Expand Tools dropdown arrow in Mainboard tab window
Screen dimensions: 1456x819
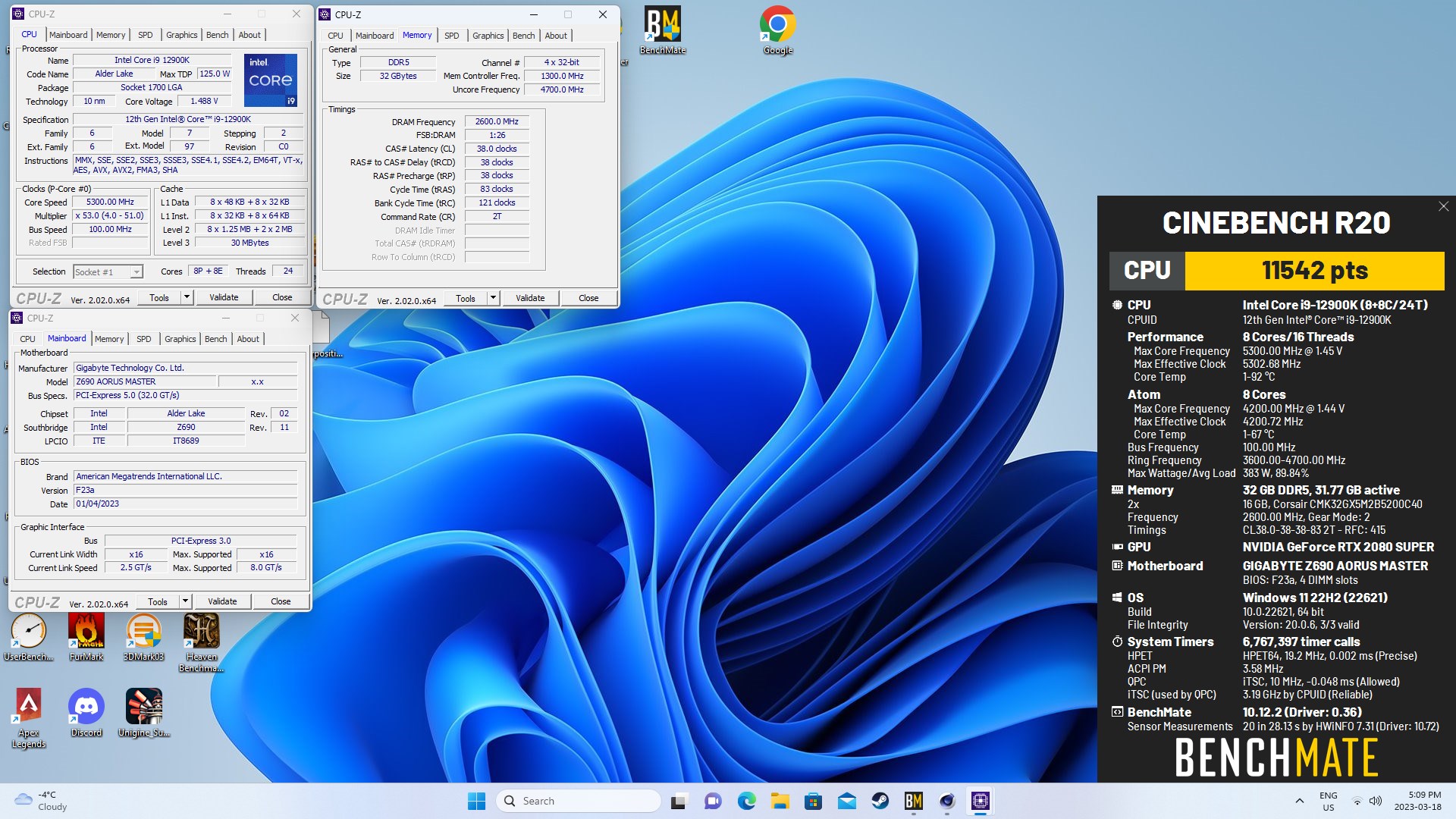tap(185, 601)
